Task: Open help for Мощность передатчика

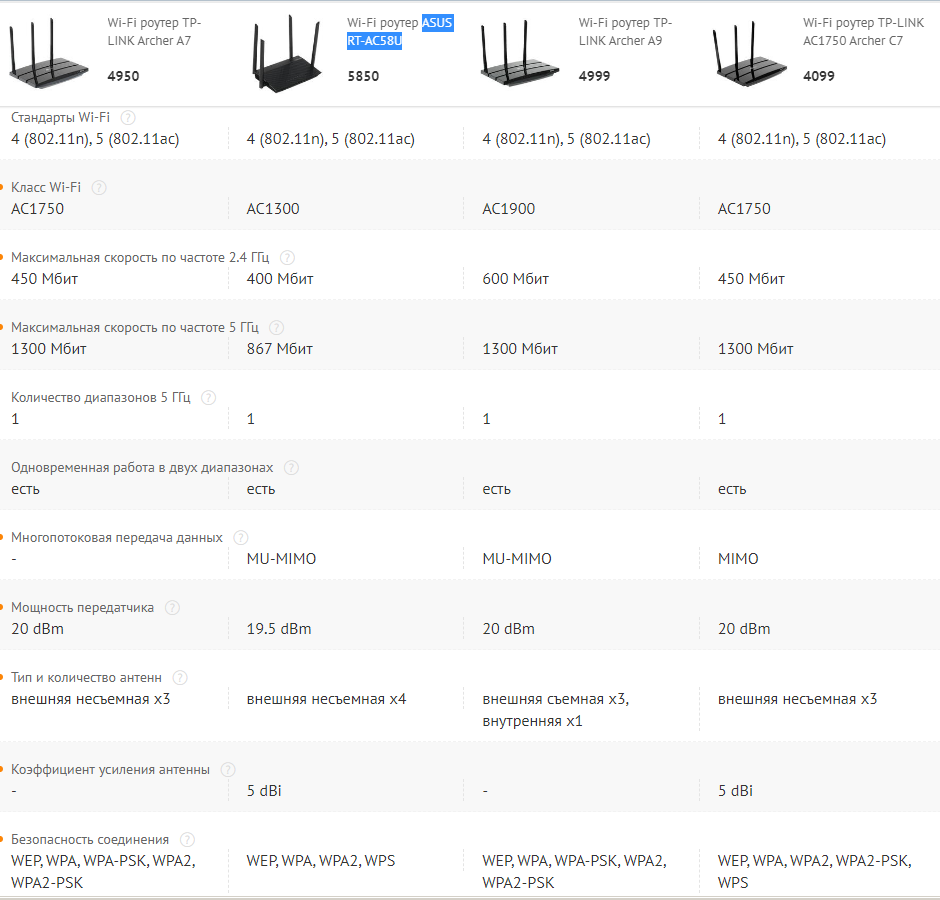Action: [172, 607]
